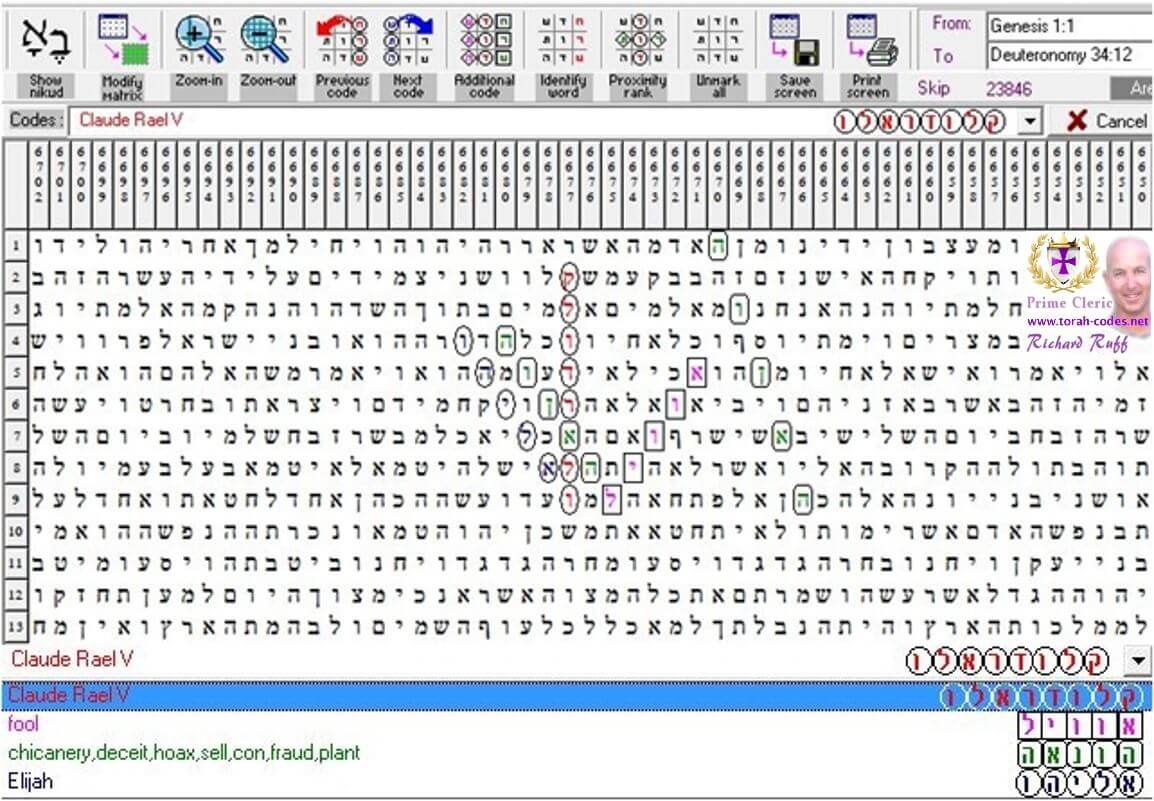Click the Show nikud icon

tap(46, 40)
